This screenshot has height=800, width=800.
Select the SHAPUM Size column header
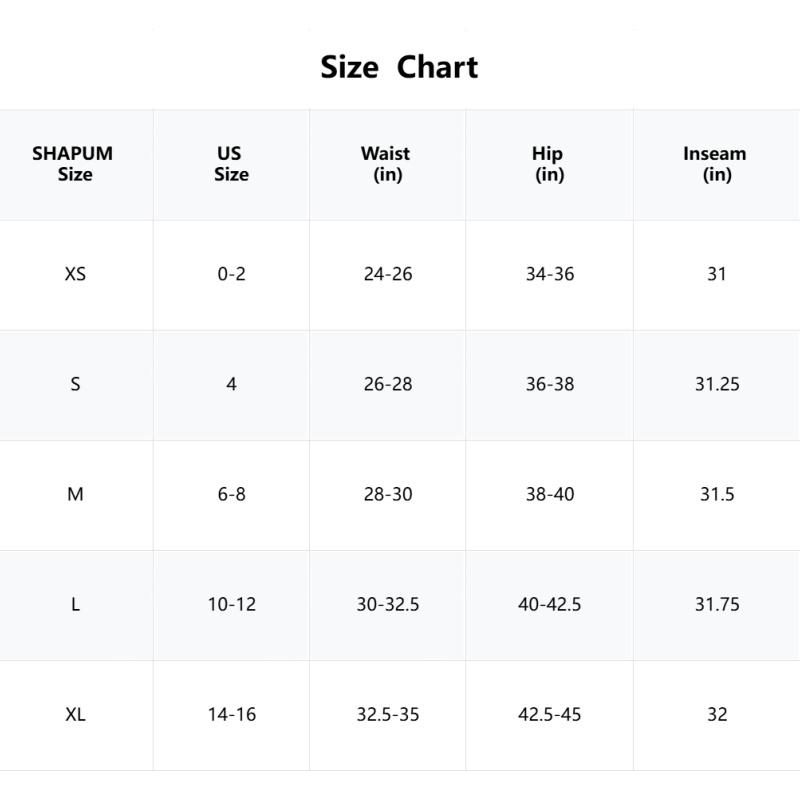(x=73, y=164)
